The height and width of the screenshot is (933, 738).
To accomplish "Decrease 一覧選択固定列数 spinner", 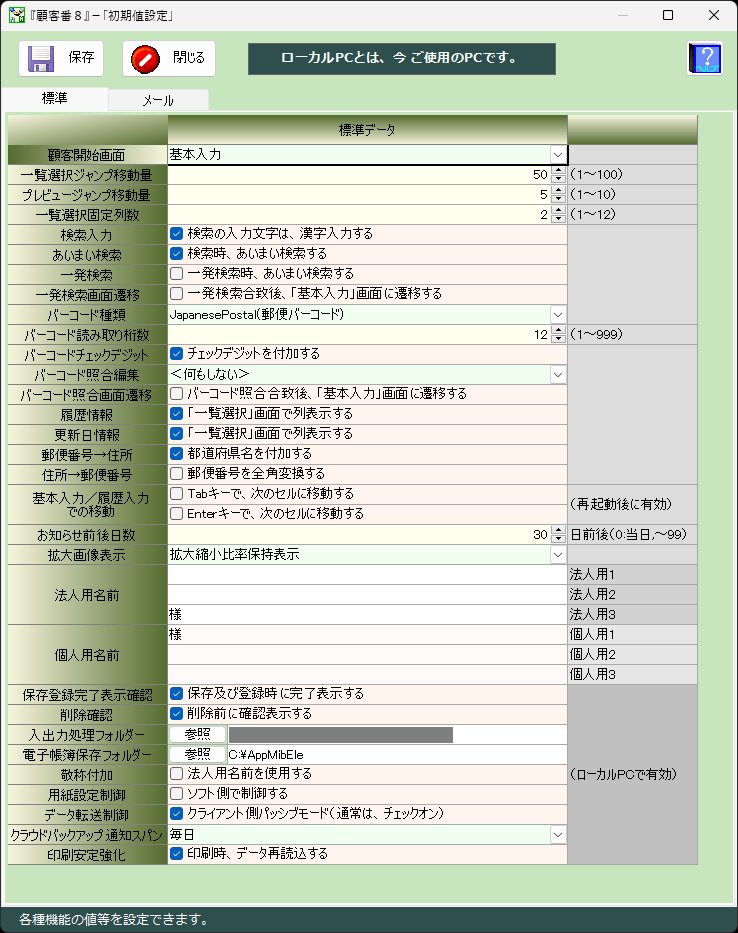I will 558,219.
